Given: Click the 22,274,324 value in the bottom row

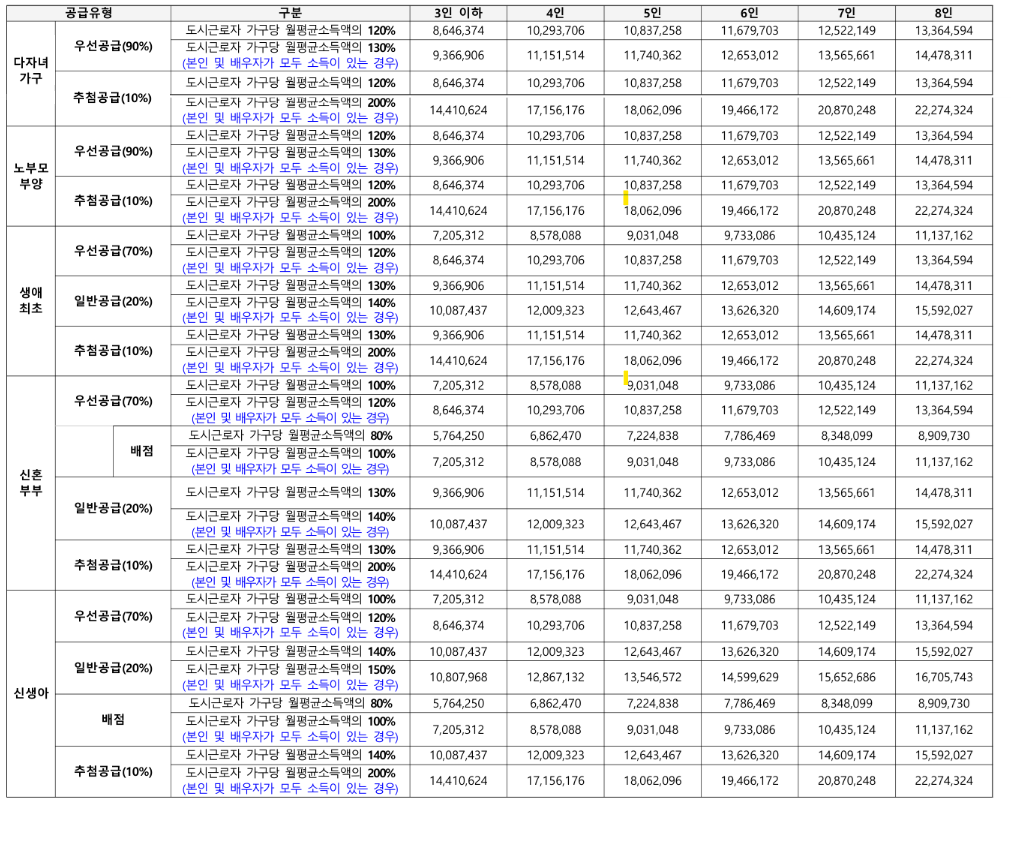Looking at the screenshot, I should coord(942,780).
